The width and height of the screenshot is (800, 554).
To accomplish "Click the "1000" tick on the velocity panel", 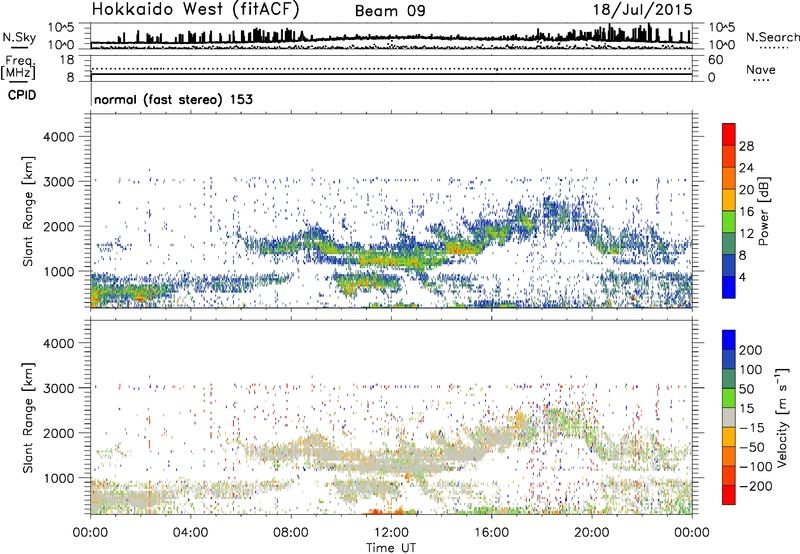I will [58, 478].
